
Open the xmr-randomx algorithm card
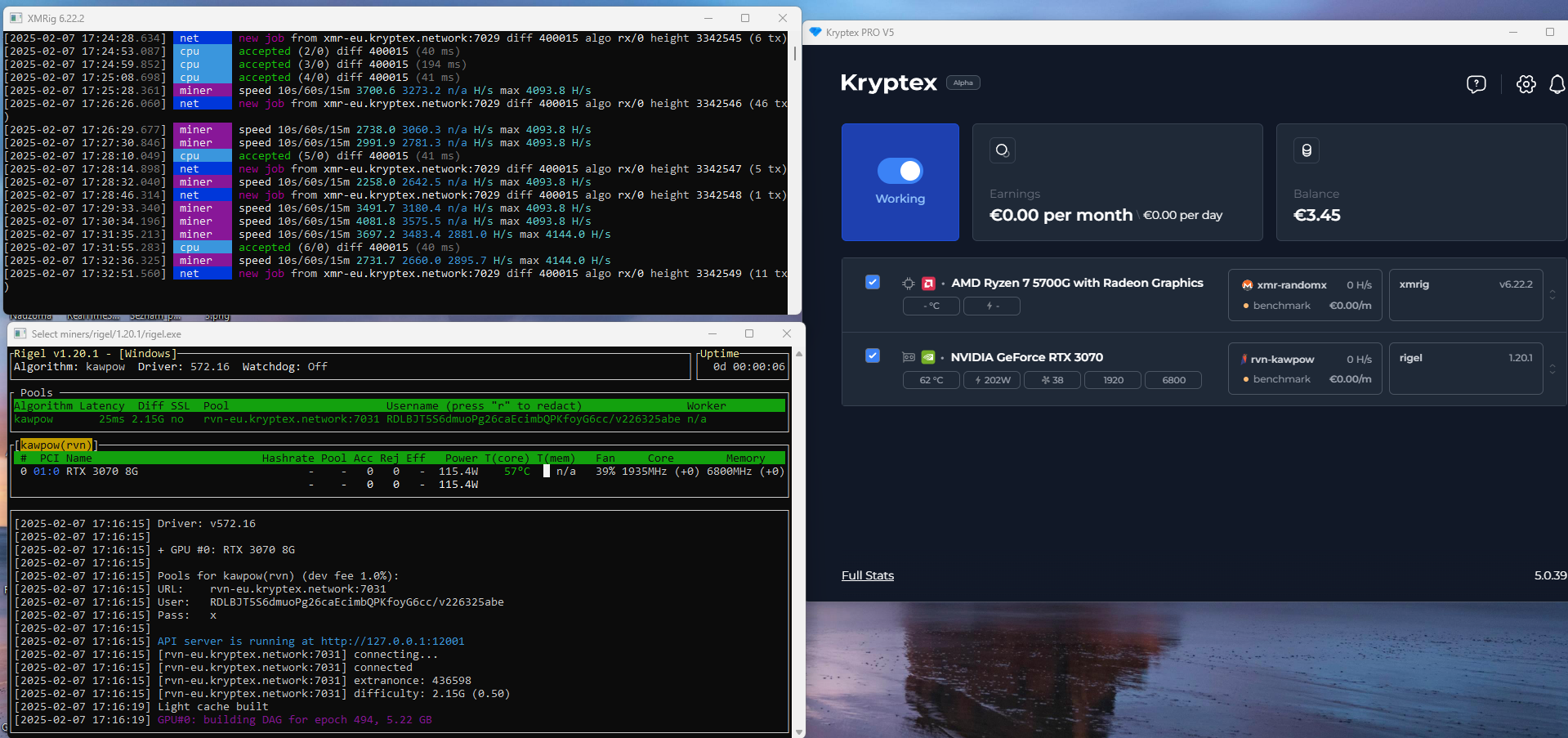tap(1305, 295)
